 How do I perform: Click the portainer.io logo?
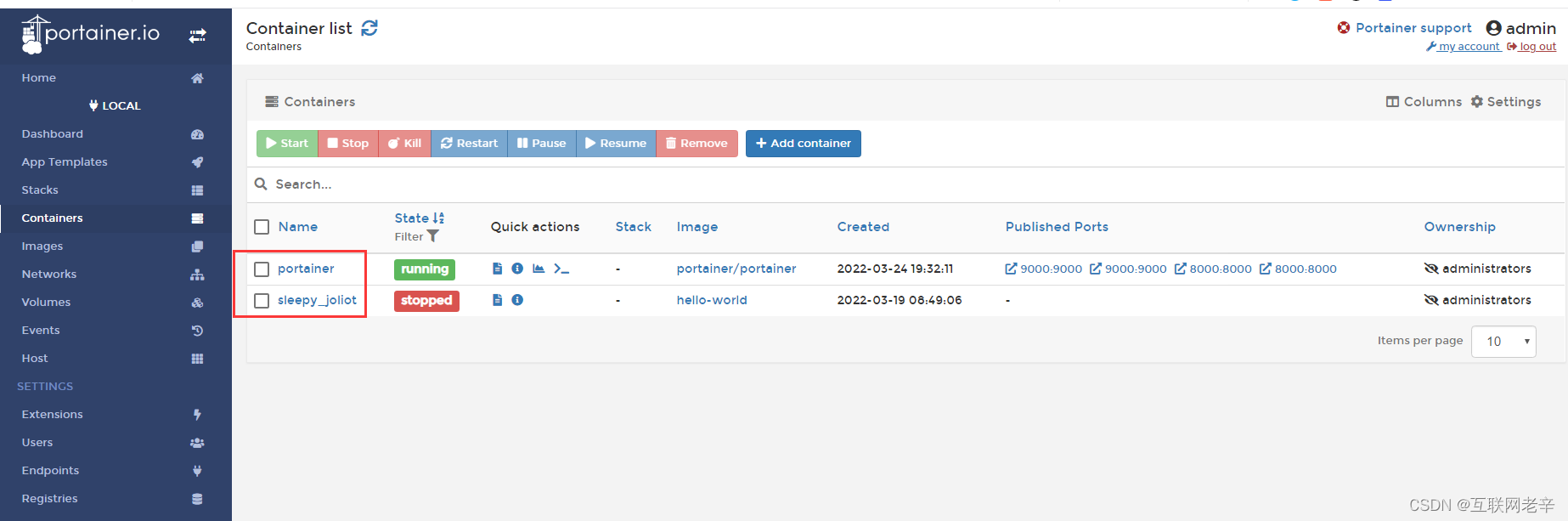pyautogui.click(x=91, y=34)
